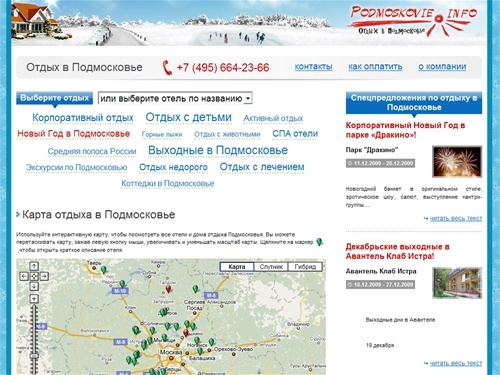Image resolution: width=500 pixels, height=375 pixels.
Task: Open the контакты link
Action: tap(313, 67)
